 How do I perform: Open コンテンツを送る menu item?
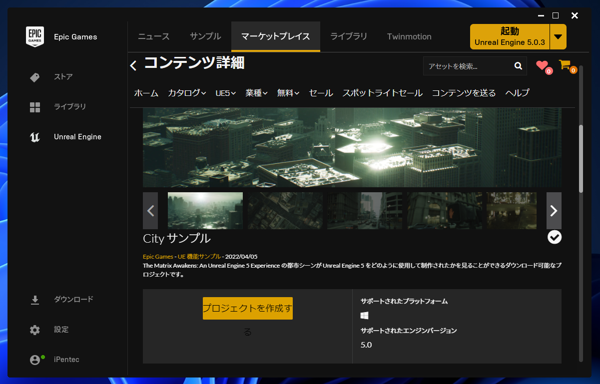point(464,93)
